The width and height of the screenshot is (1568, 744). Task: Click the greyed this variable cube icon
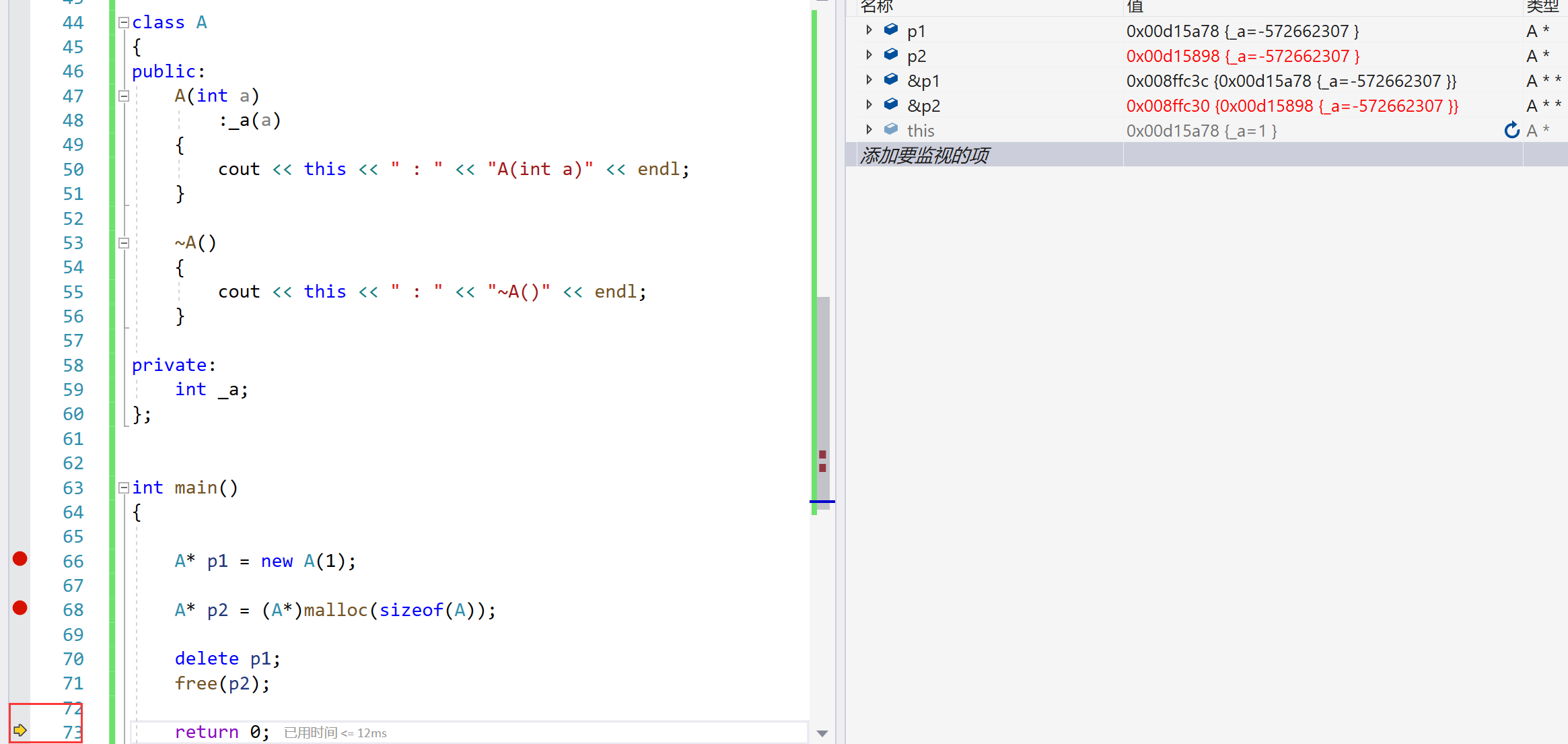[891, 129]
